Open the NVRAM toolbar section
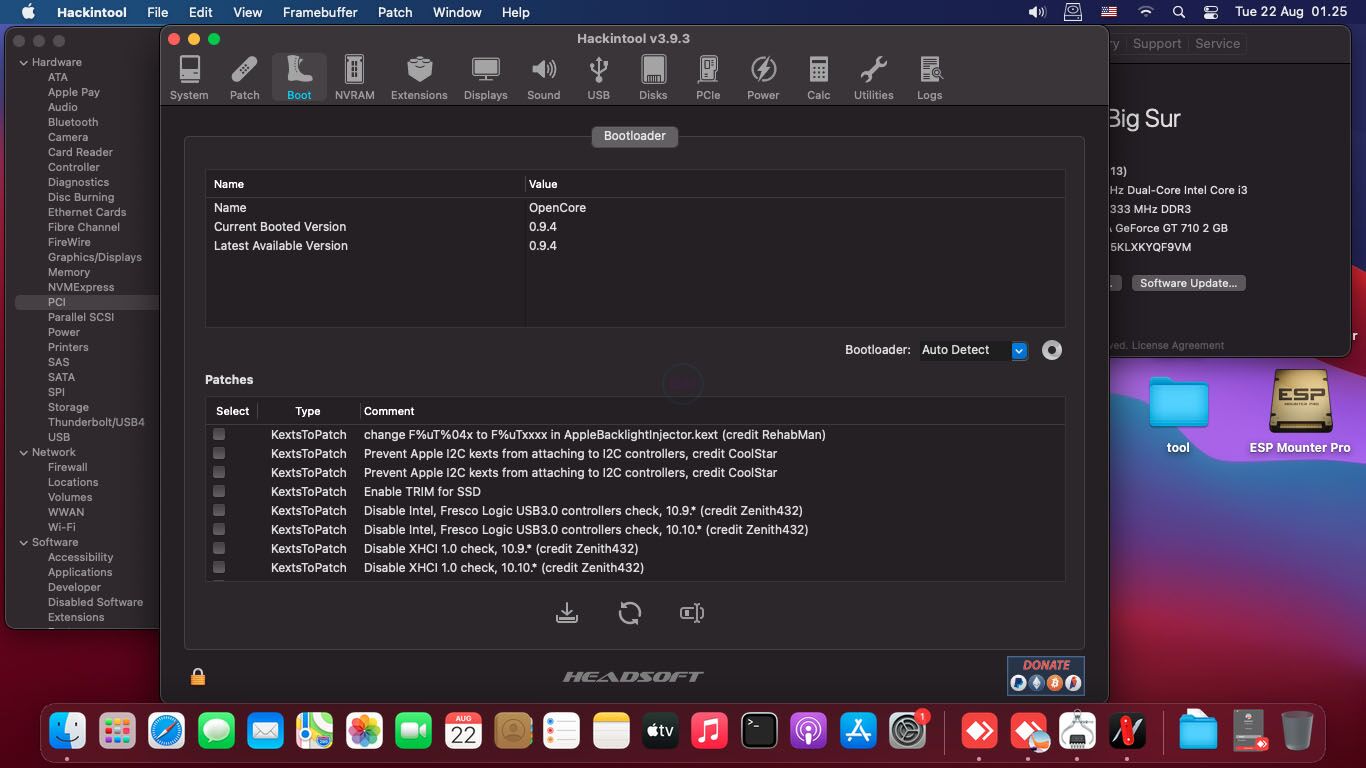Viewport: 1366px width, 768px height. point(354,78)
